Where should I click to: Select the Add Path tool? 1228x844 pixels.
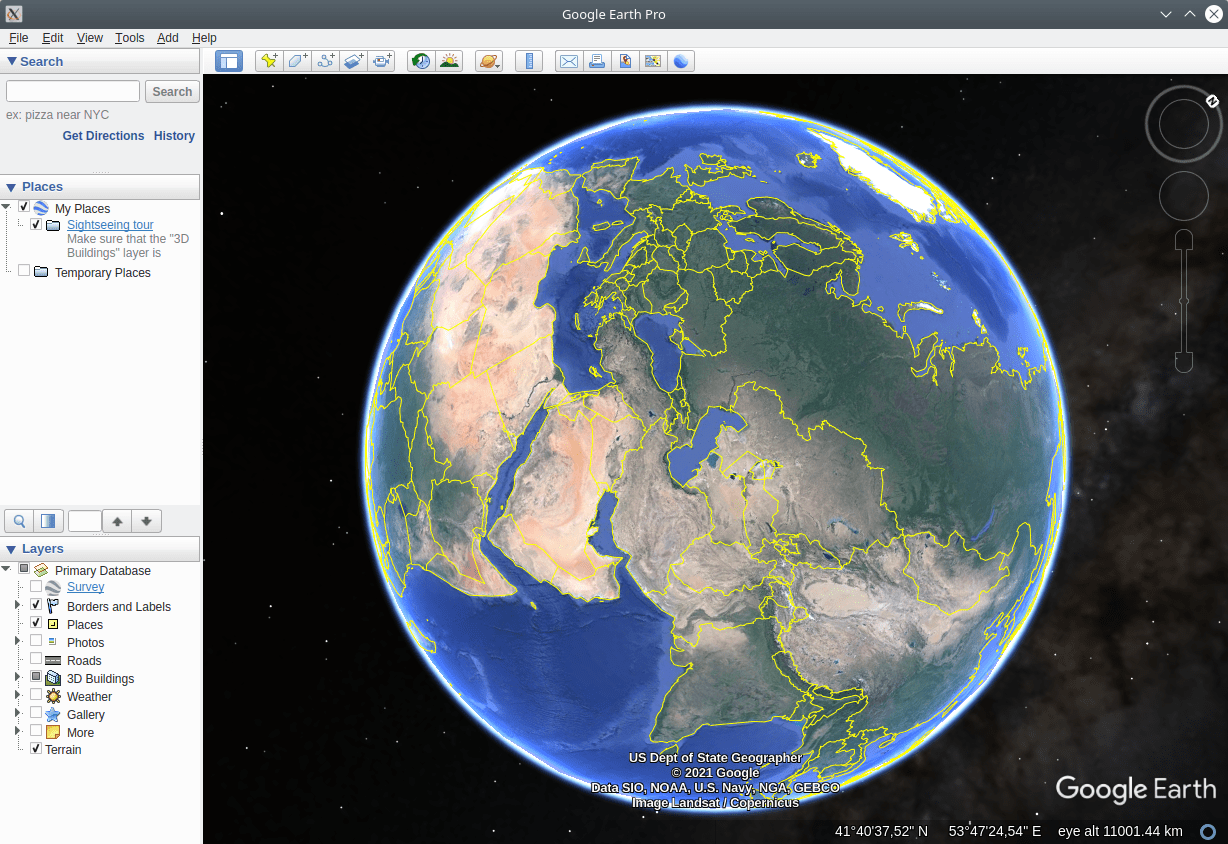(x=325, y=61)
